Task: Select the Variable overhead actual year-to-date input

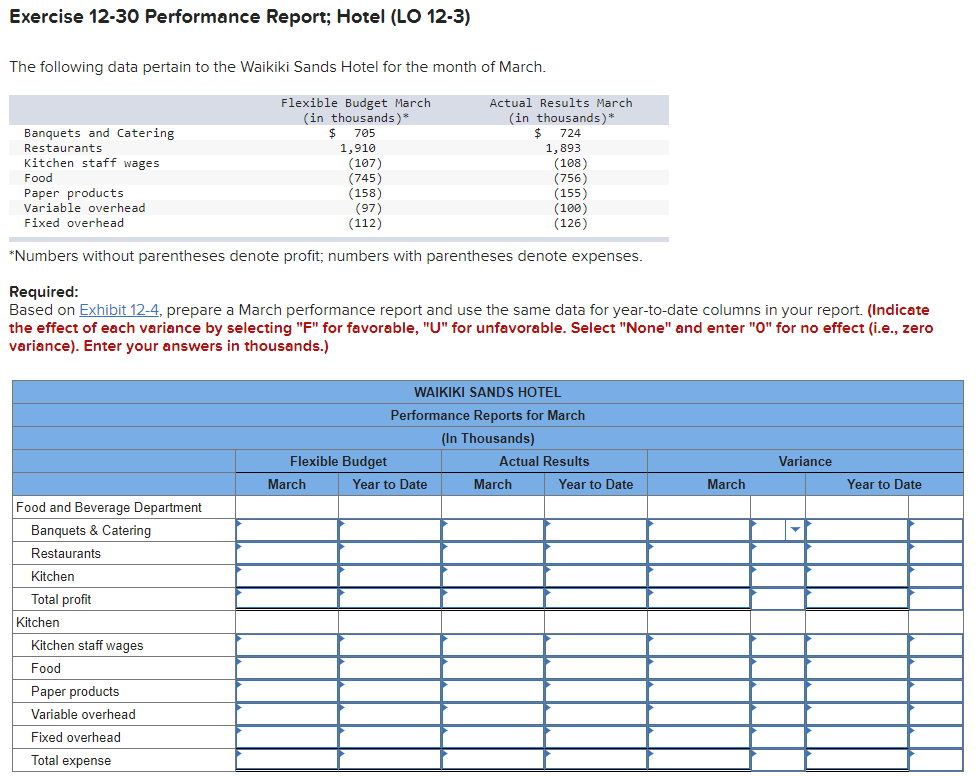Action: pos(597,714)
